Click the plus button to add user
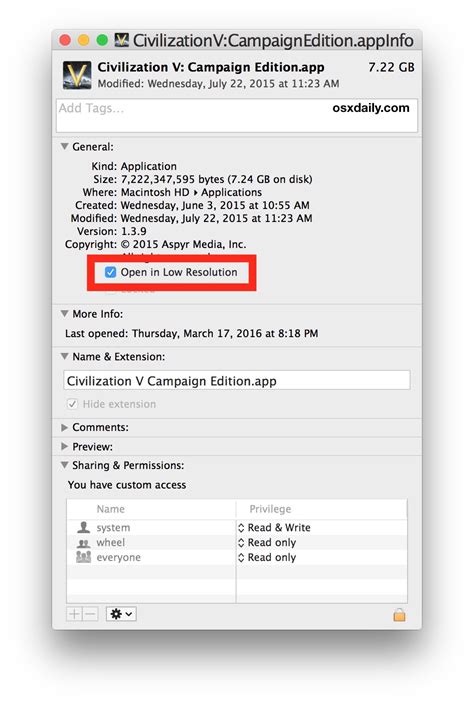The height and width of the screenshot is (704, 474). pos(74,614)
